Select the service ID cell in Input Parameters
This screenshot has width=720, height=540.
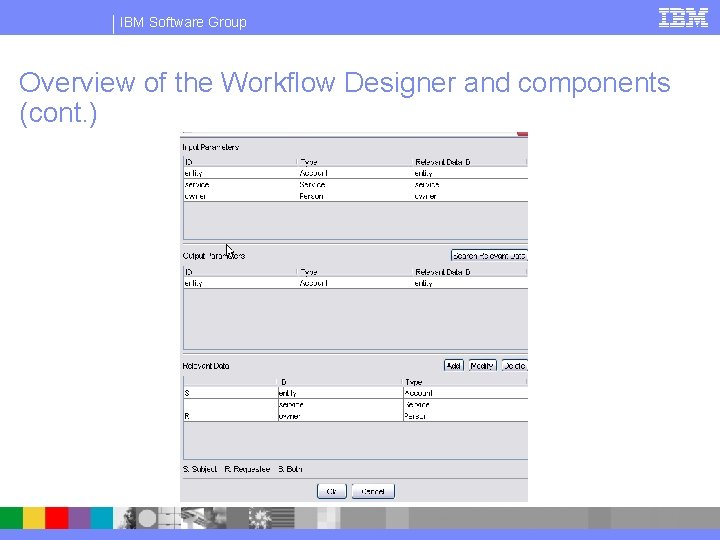click(x=240, y=185)
